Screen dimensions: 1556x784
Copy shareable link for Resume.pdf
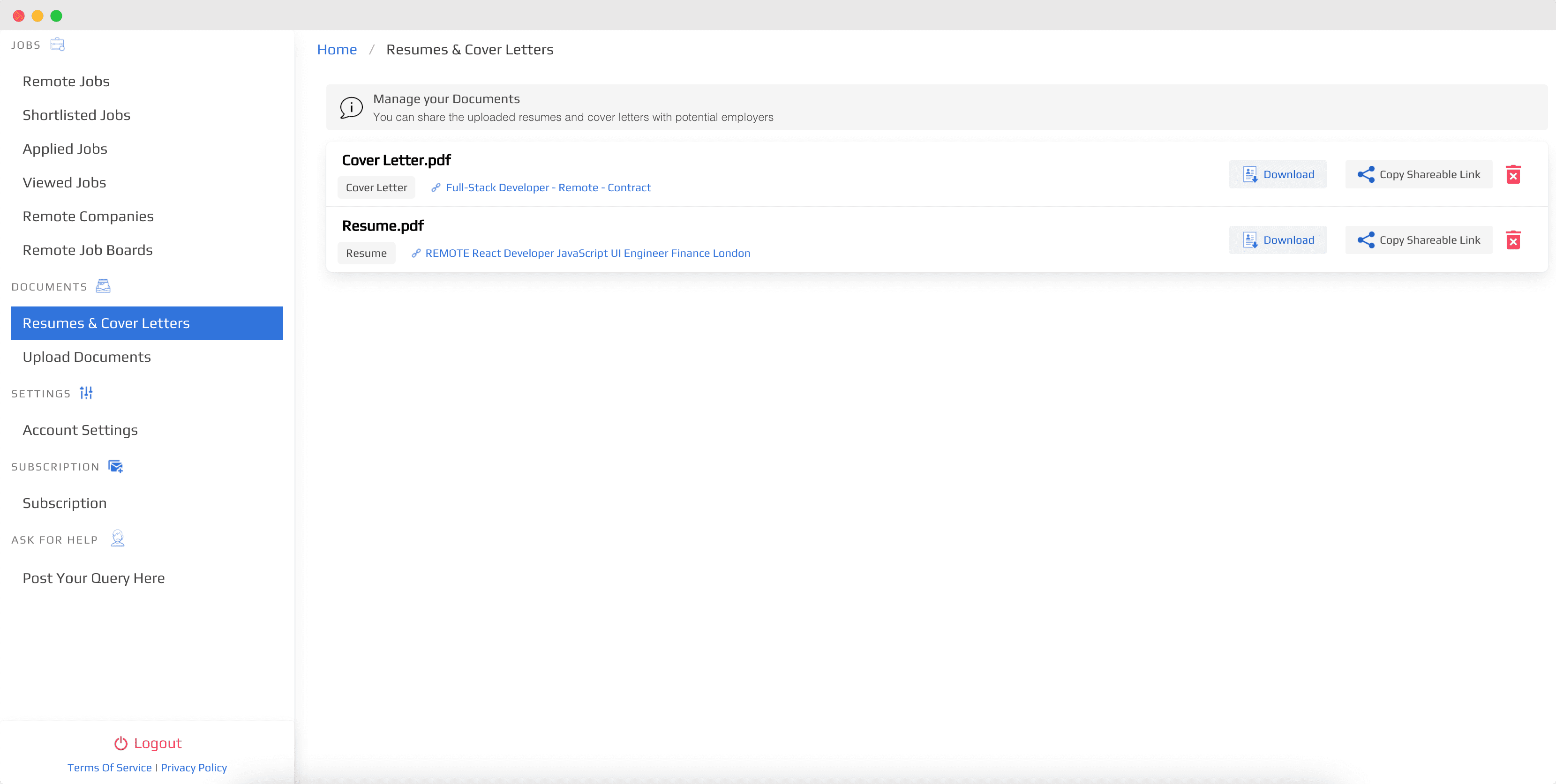coord(1418,240)
